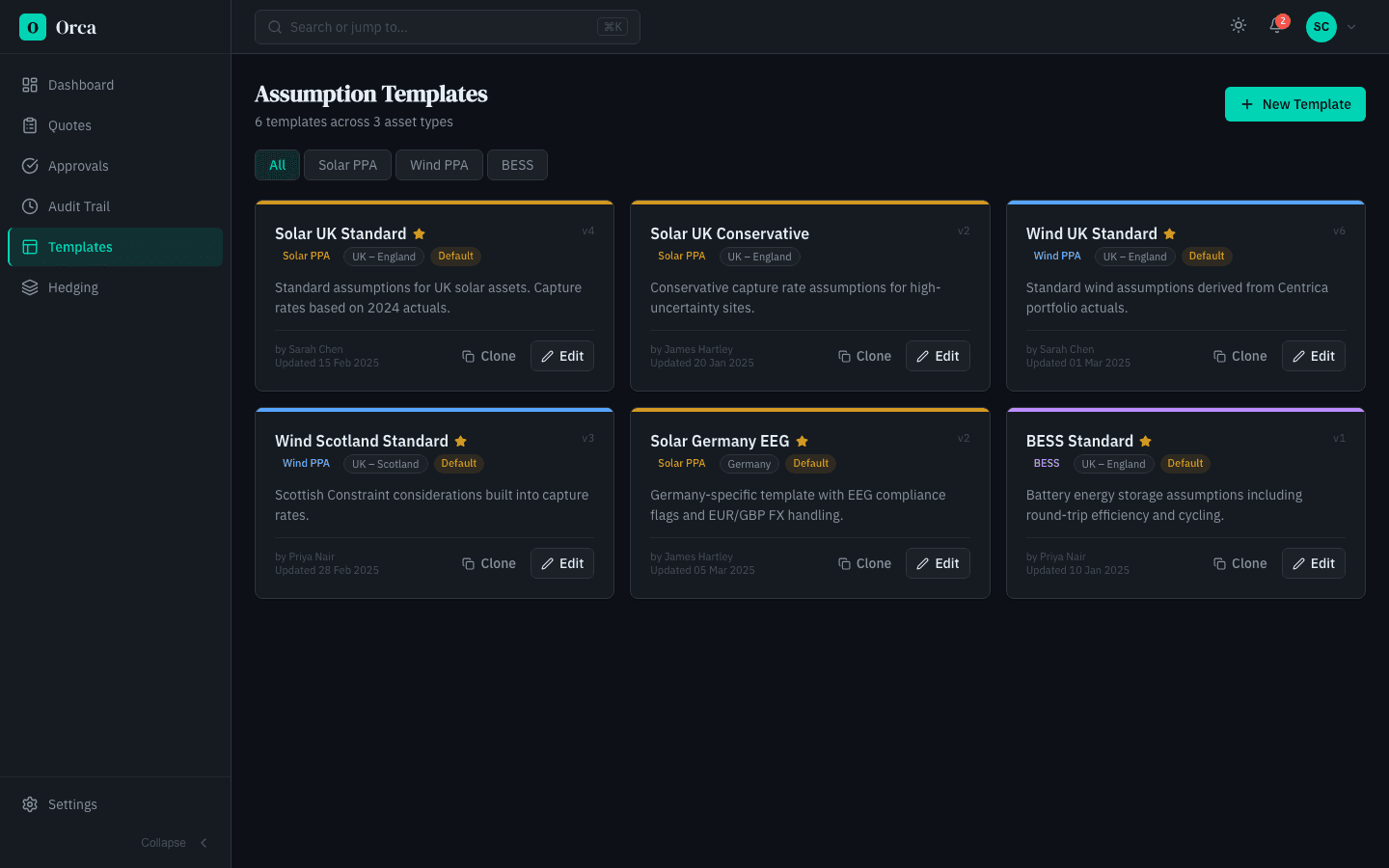Open Solar UK Conservative card title
This screenshot has width=1389, height=868.
tap(729, 233)
